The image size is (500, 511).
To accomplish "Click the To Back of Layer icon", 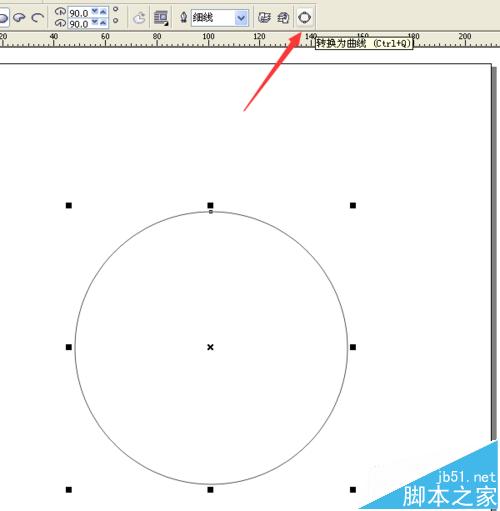I will pyautogui.click(x=283, y=17).
